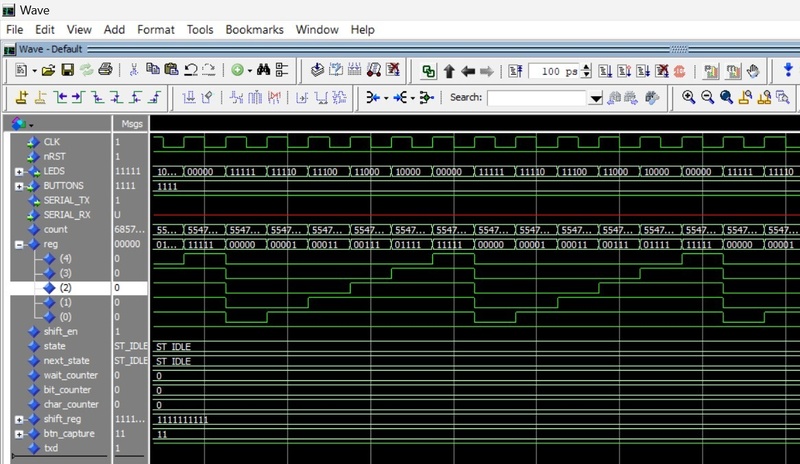Viewport: 800px width, 464px height.
Task: Click the Insert Cursor icon
Action: click(22, 97)
